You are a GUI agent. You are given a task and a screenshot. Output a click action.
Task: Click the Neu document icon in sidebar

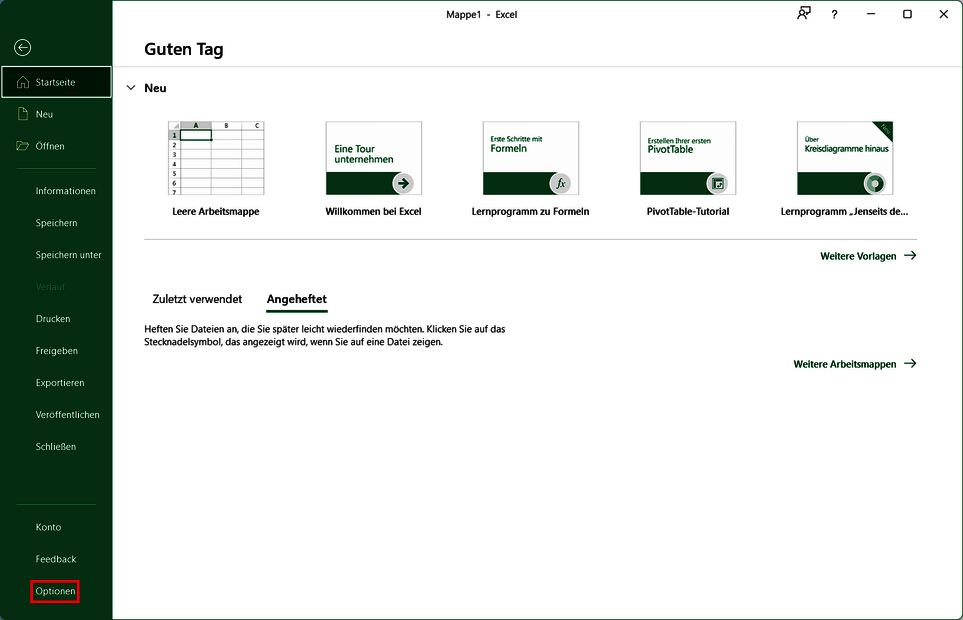click(x=23, y=114)
